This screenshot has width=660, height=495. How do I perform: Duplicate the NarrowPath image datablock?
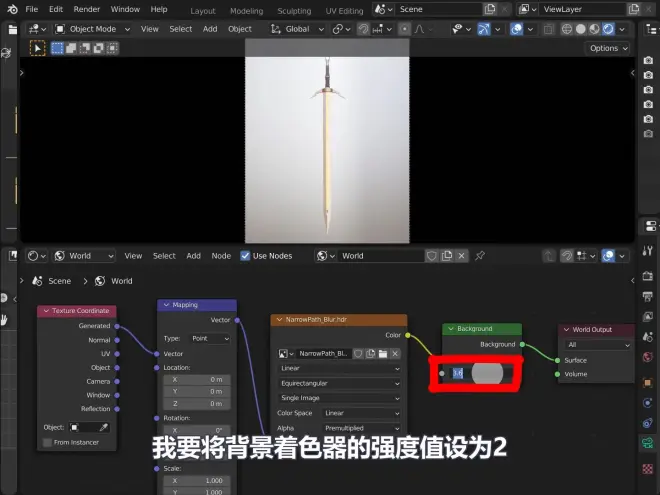(x=370, y=354)
